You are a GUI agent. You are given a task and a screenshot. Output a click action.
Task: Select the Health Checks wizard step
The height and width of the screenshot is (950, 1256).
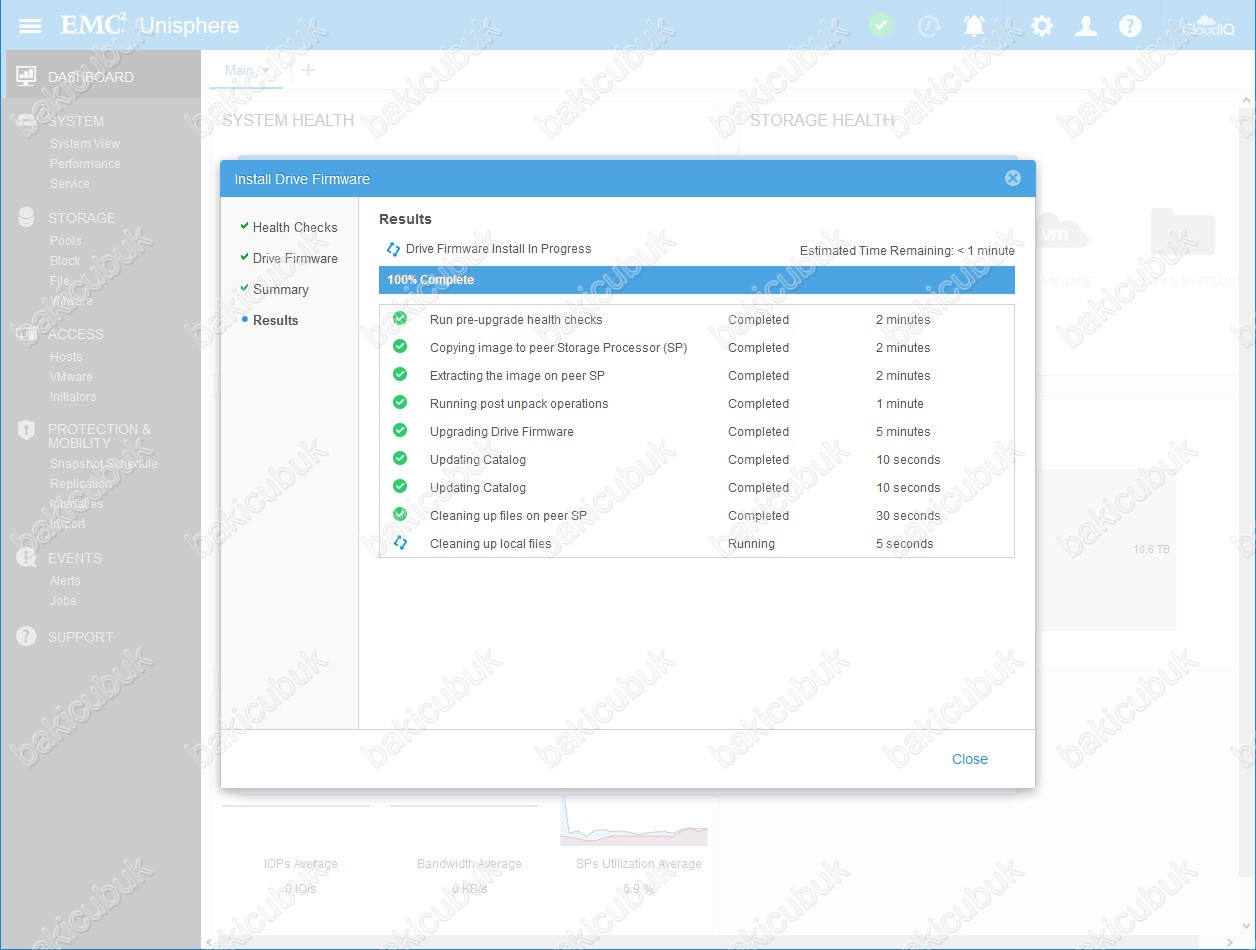pyautogui.click(x=294, y=227)
